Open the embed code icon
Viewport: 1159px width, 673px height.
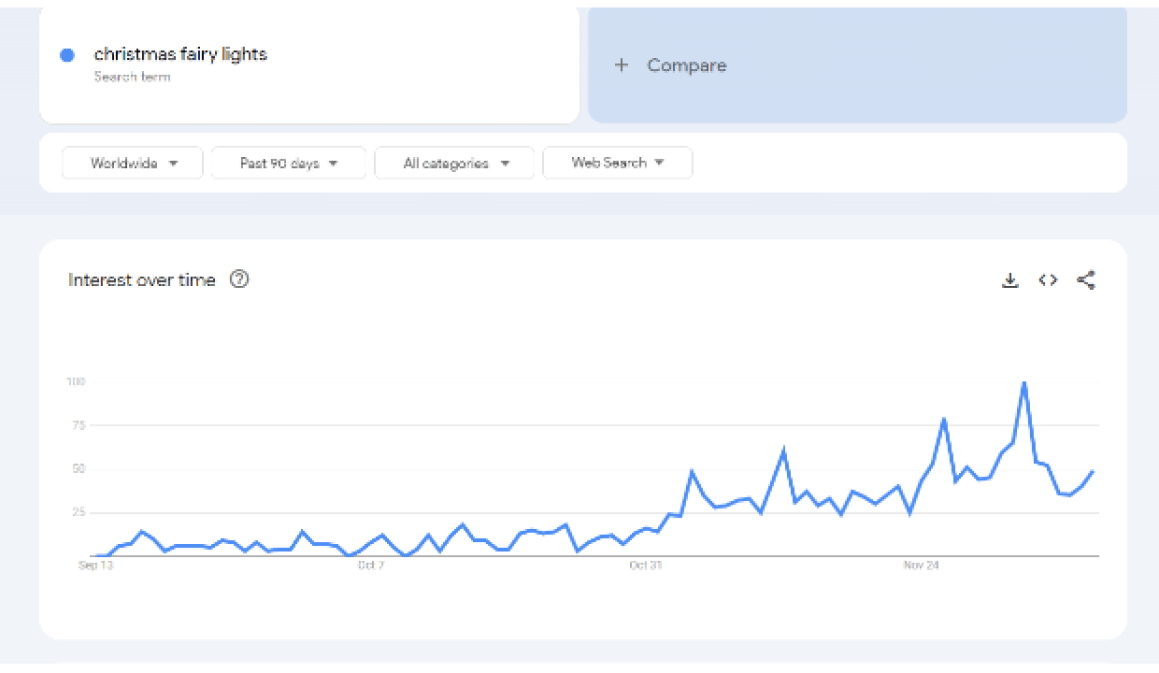point(1048,281)
